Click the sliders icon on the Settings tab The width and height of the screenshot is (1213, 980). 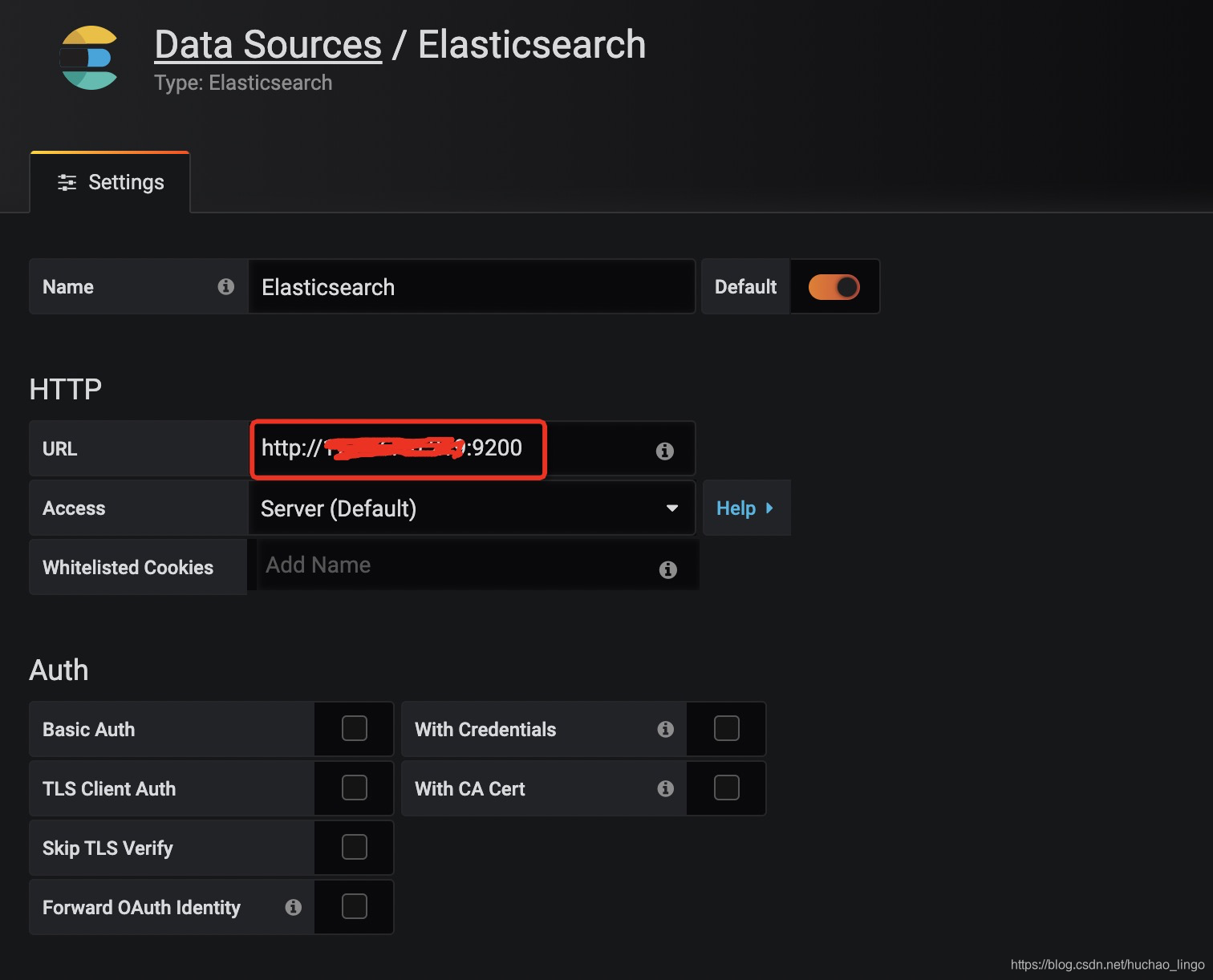pyautogui.click(x=67, y=183)
